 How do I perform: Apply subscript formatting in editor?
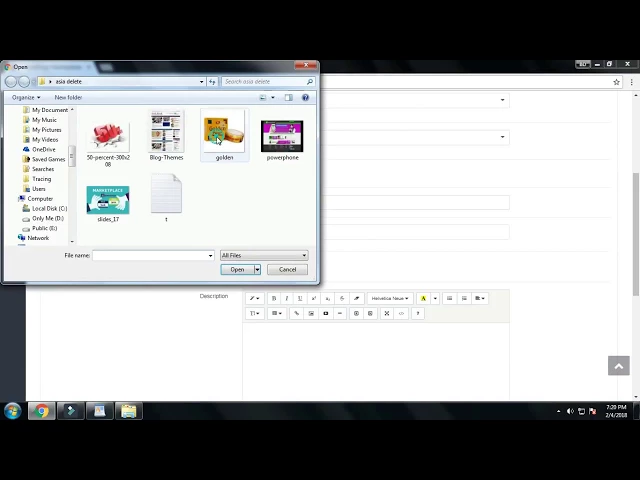pos(328,298)
